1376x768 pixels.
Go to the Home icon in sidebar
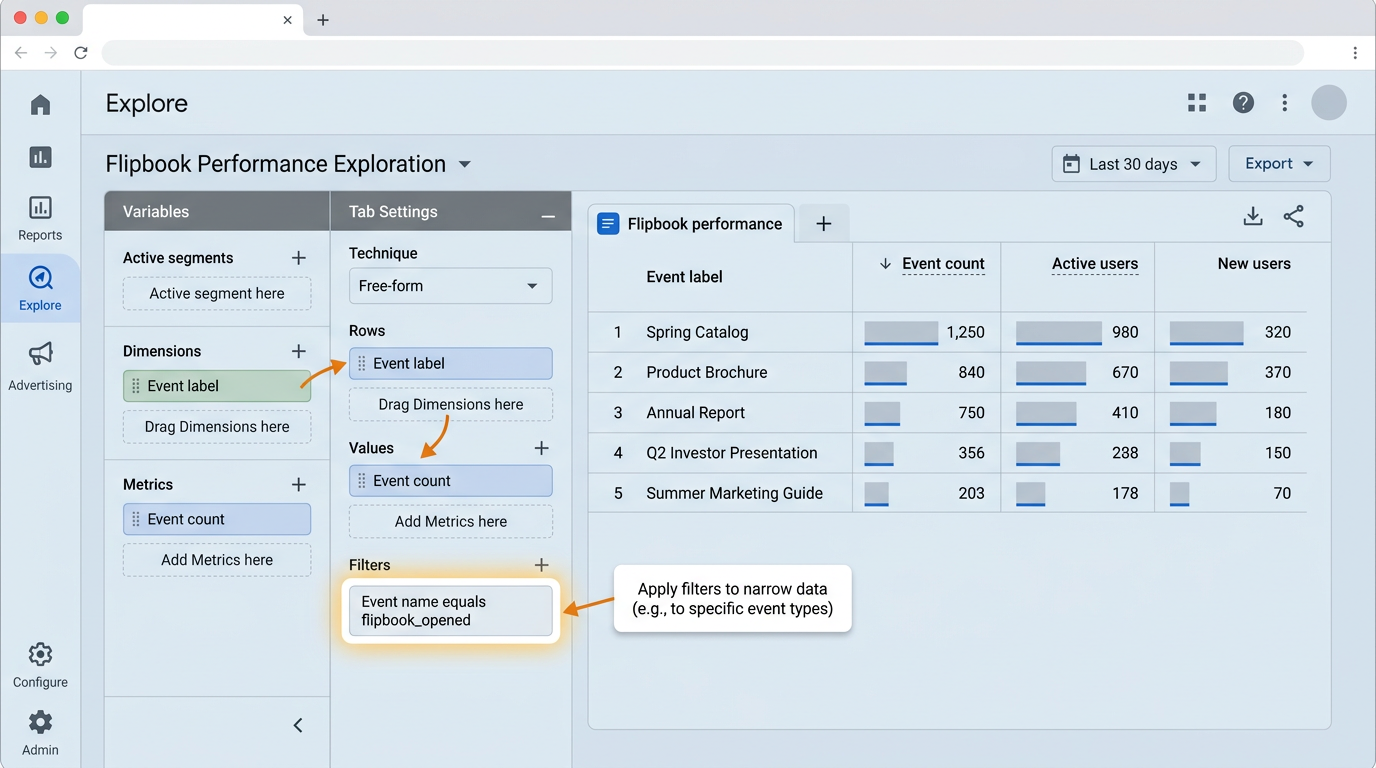(x=40, y=105)
